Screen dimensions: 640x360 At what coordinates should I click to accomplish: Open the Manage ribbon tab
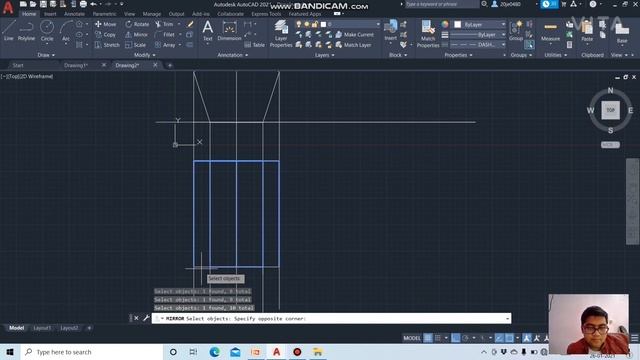(152, 14)
